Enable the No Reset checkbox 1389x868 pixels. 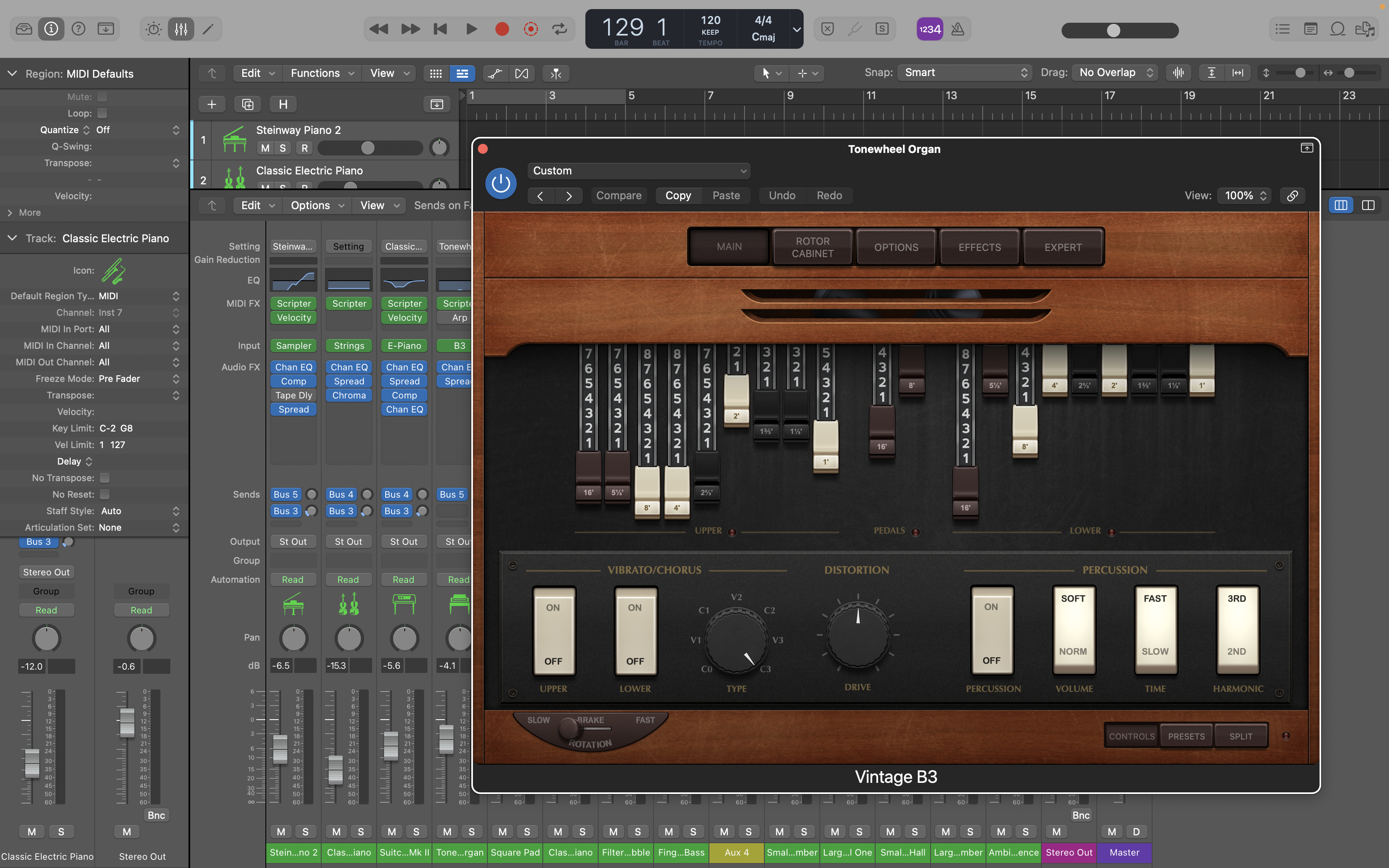pos(105,494)
